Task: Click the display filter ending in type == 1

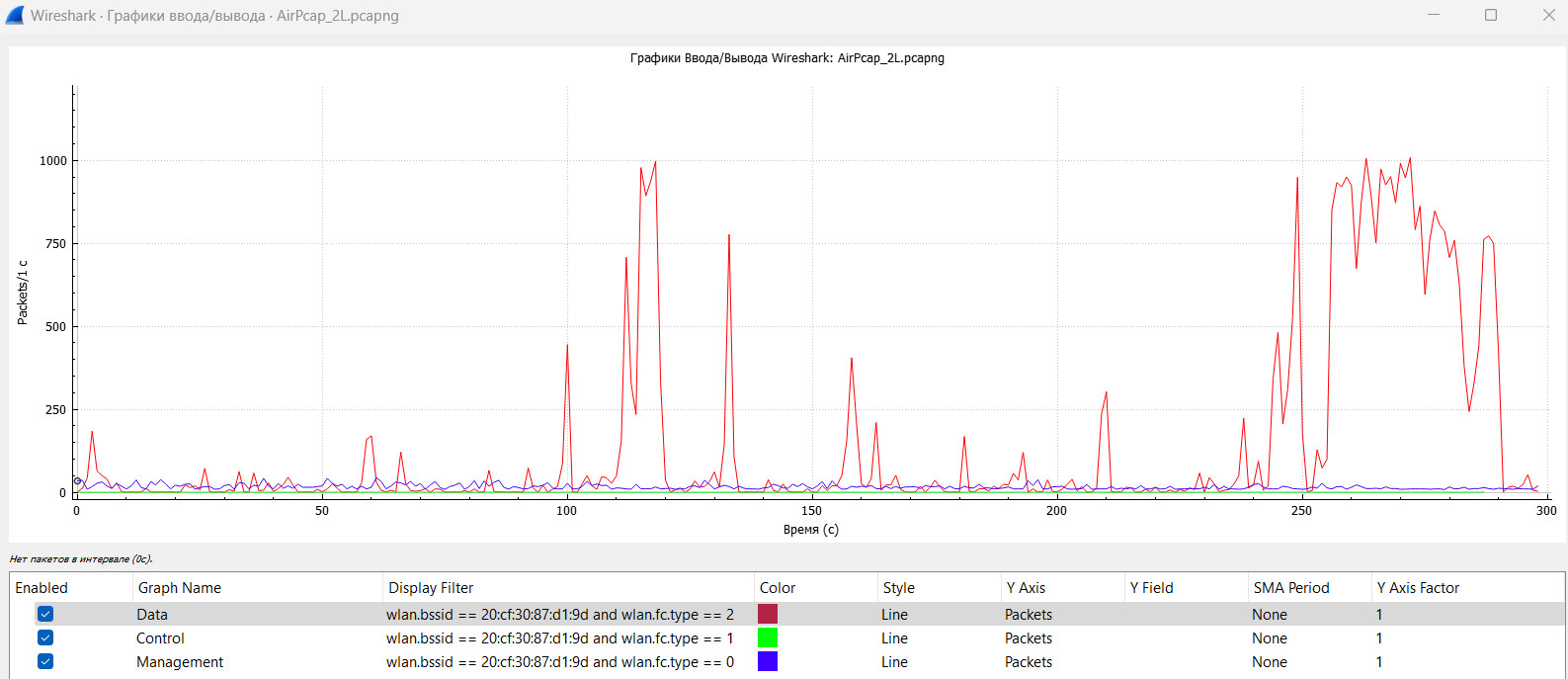Action: pyautogui.click(x=560, y=638)
